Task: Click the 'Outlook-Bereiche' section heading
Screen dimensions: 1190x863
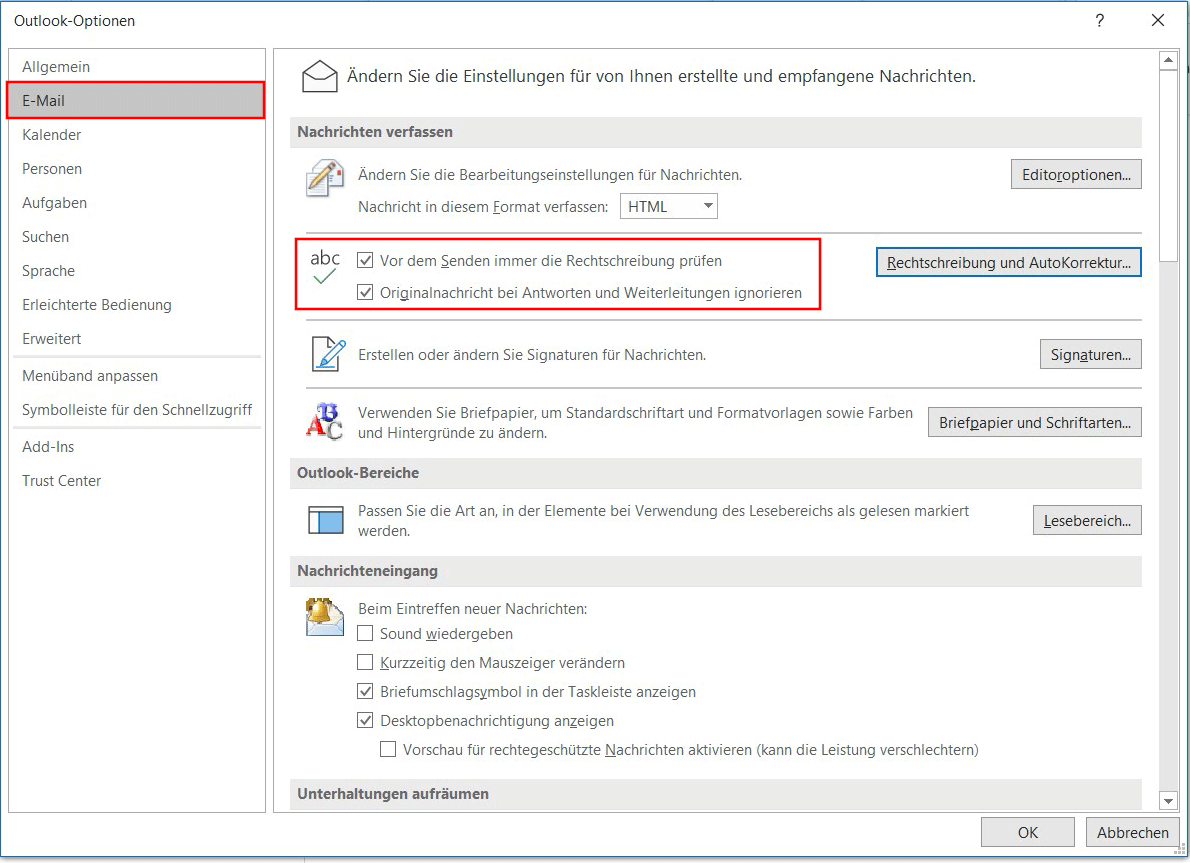Action: [x=358, y=473]
